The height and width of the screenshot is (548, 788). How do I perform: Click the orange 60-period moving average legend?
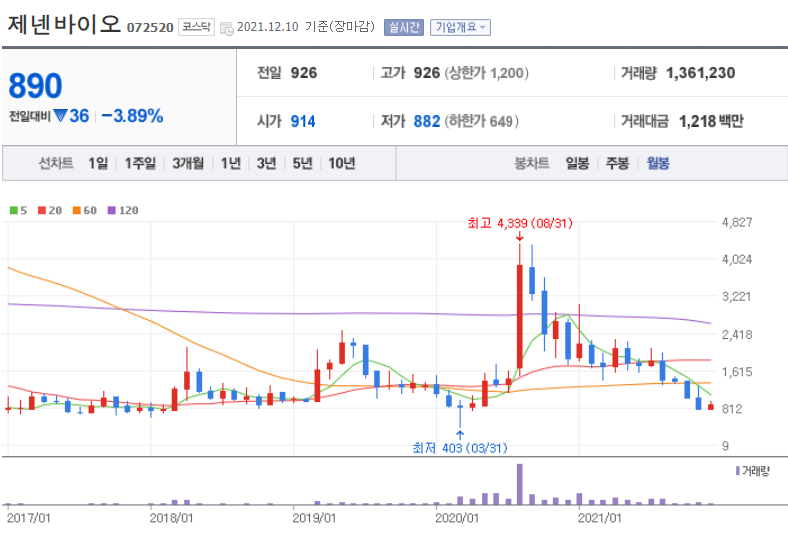pyautogui.click(x=84, y=210)
